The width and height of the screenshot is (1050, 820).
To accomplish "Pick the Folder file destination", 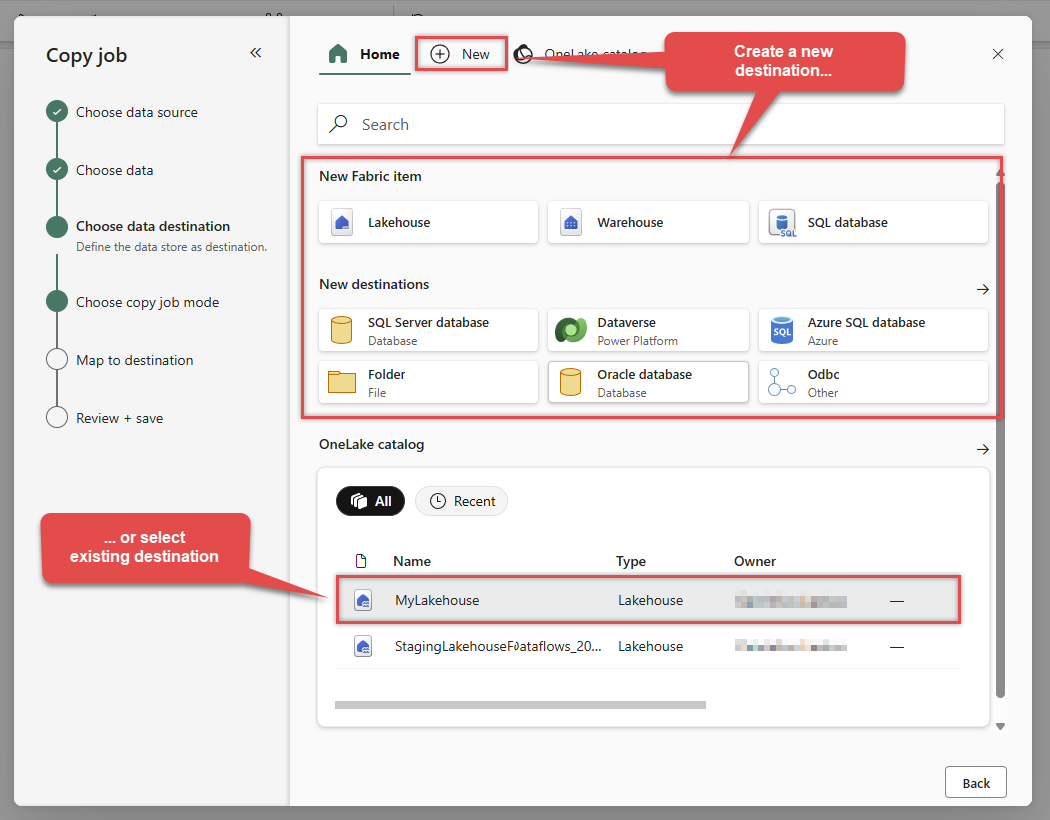I will point(428,382).
